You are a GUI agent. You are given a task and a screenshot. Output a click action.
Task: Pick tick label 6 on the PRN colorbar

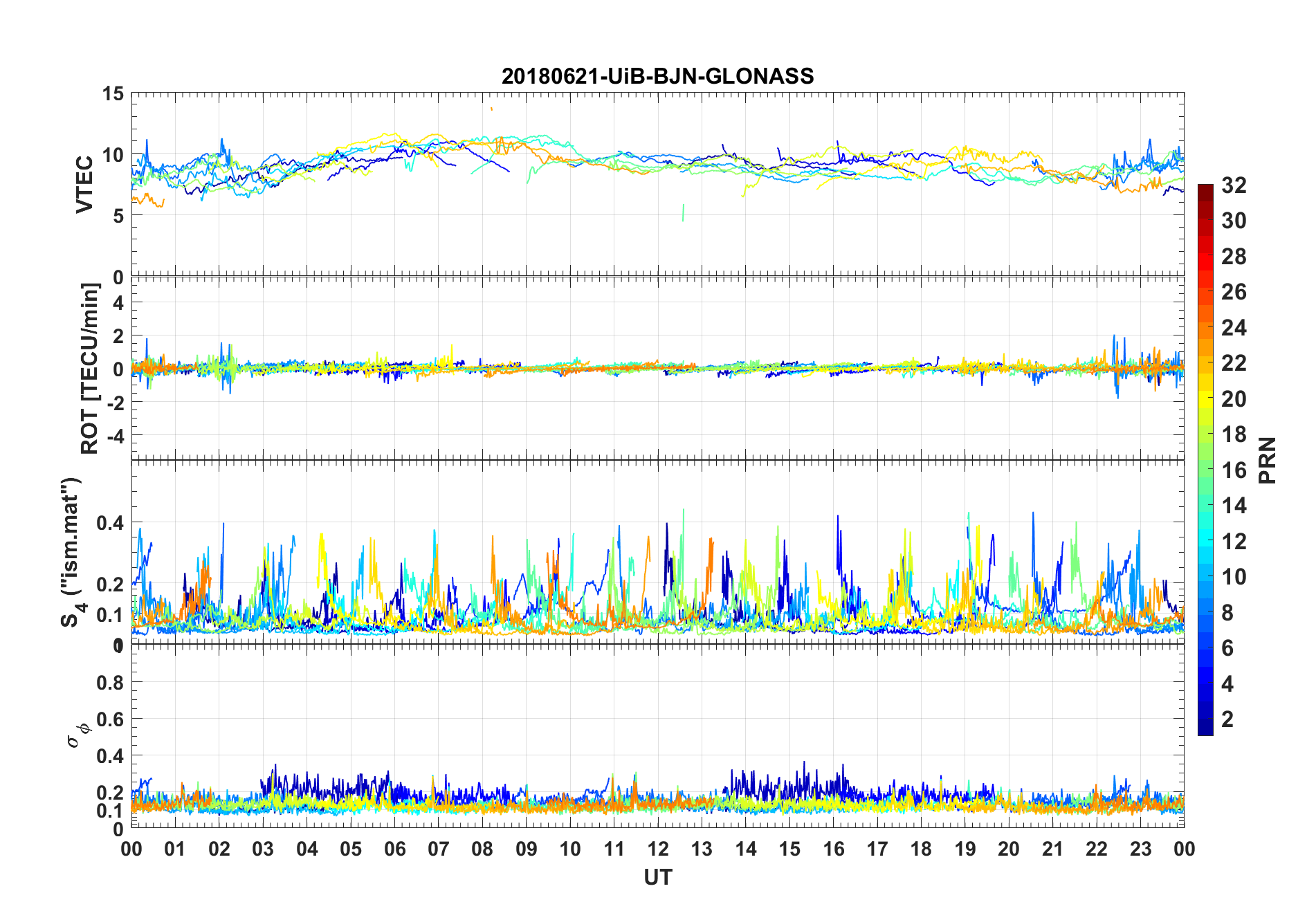pyautogui.click(x=1227, y=648)
